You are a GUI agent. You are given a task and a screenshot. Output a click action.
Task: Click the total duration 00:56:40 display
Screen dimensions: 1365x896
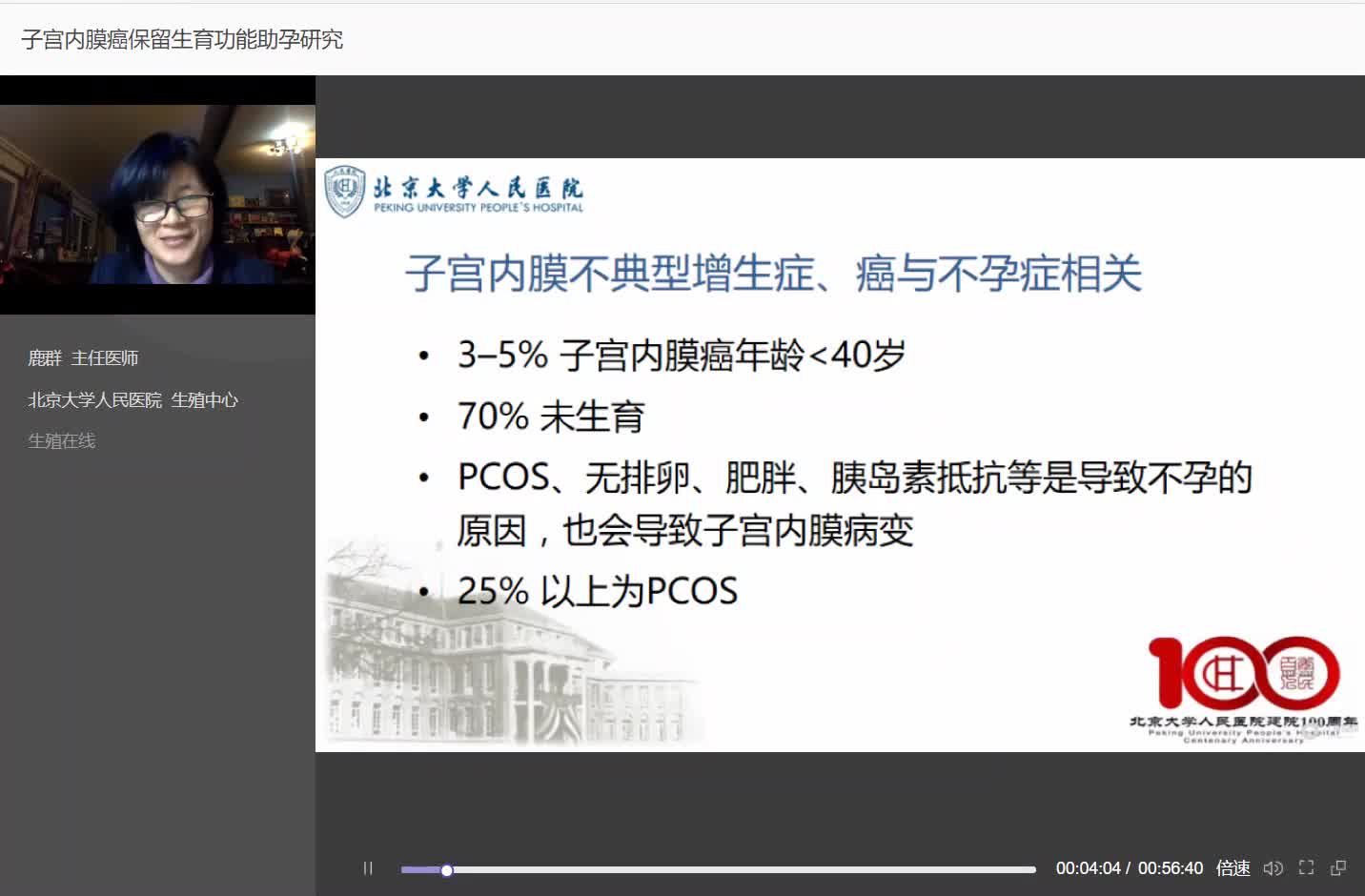1170,868
